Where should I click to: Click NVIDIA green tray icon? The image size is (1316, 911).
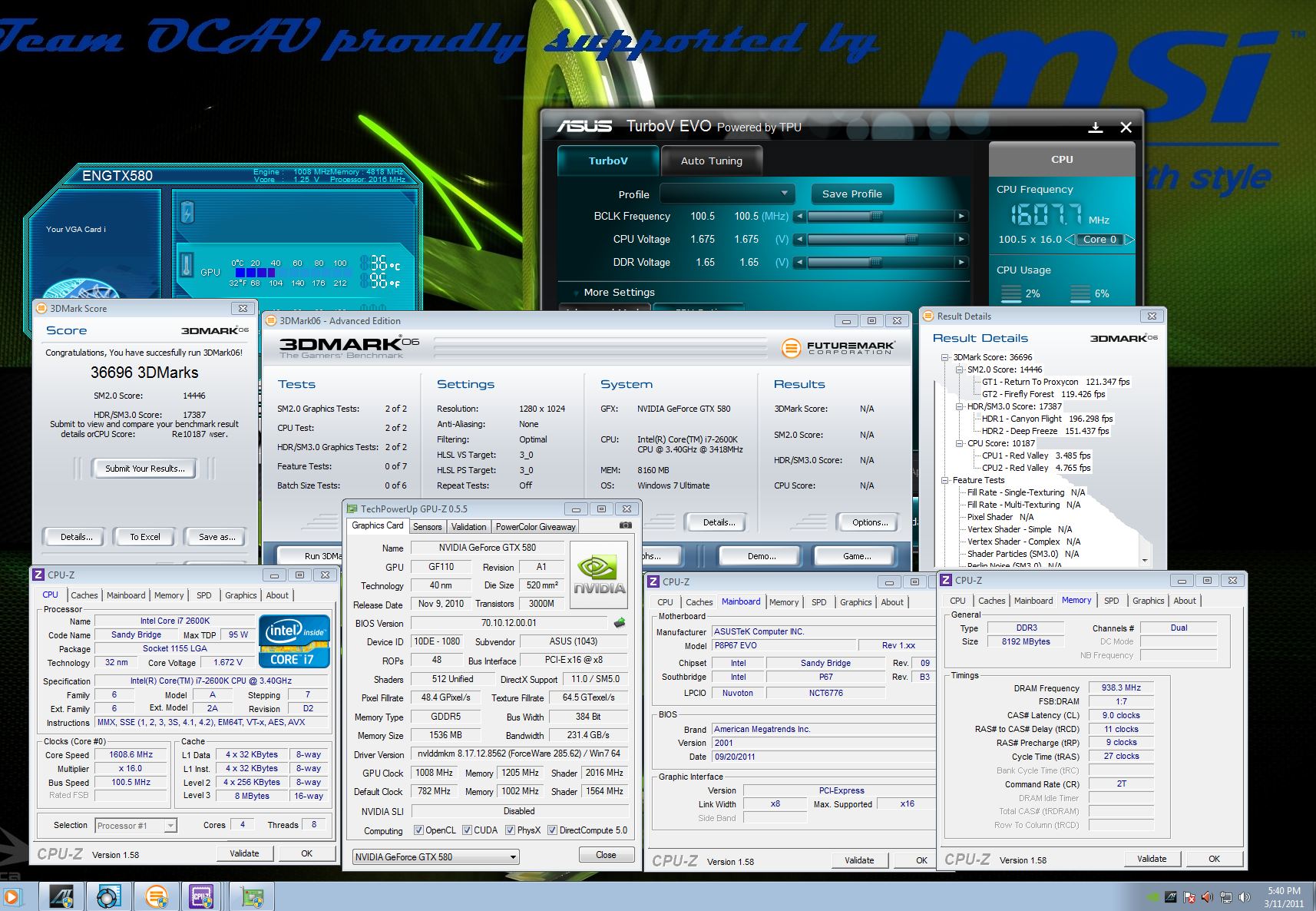click(1153, 896)
